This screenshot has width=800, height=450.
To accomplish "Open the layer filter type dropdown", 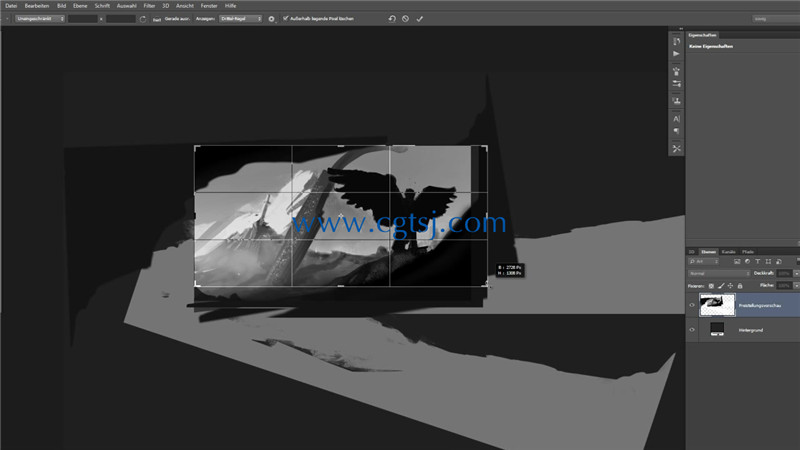I will click(704, 261).
